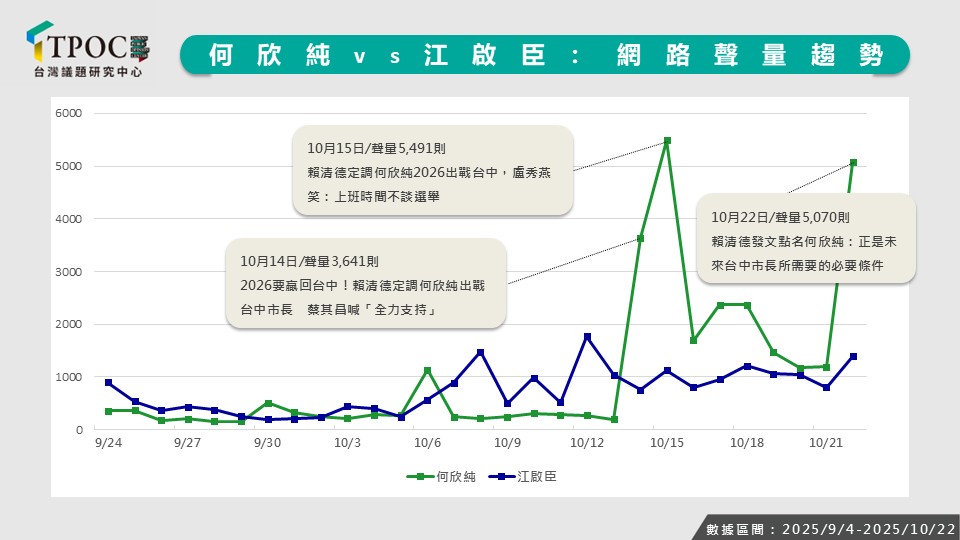The width and height of the screenshot is (960, 540).
Task: Open the 10月14日 聲量3,641則 callout box
Action: coord(366,283)
